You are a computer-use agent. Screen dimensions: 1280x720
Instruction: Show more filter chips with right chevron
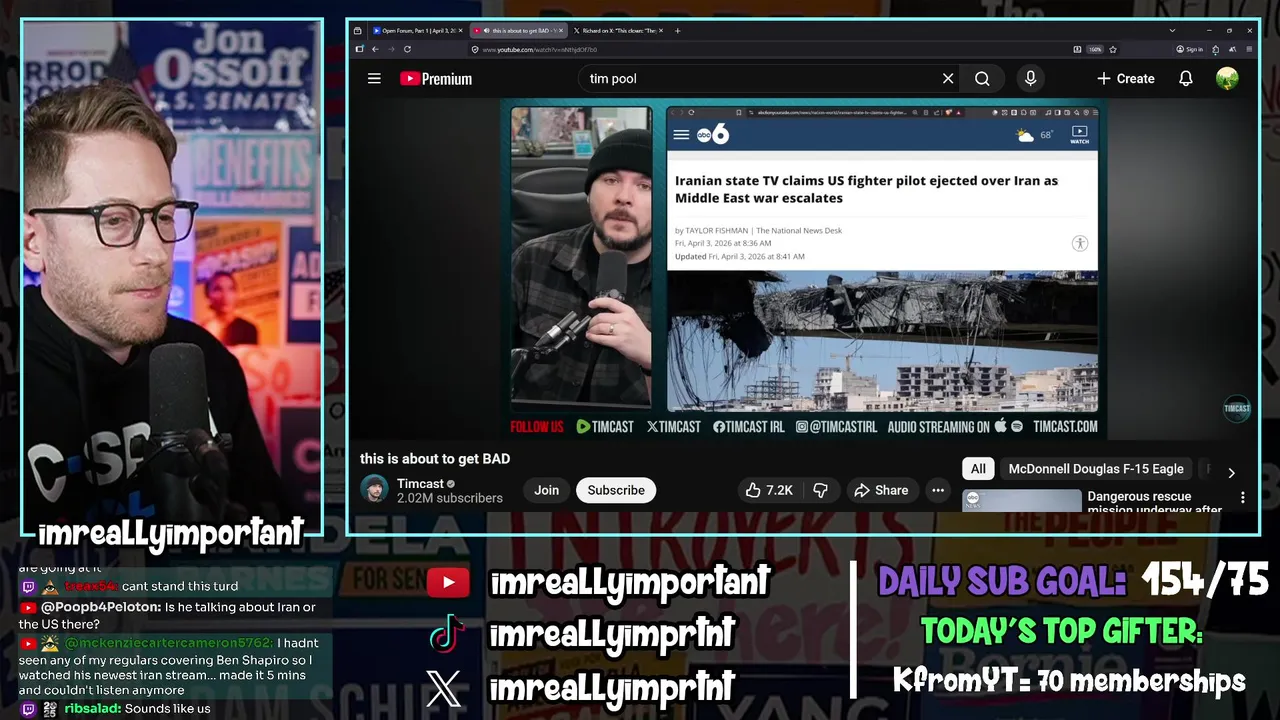[1231, 472]
